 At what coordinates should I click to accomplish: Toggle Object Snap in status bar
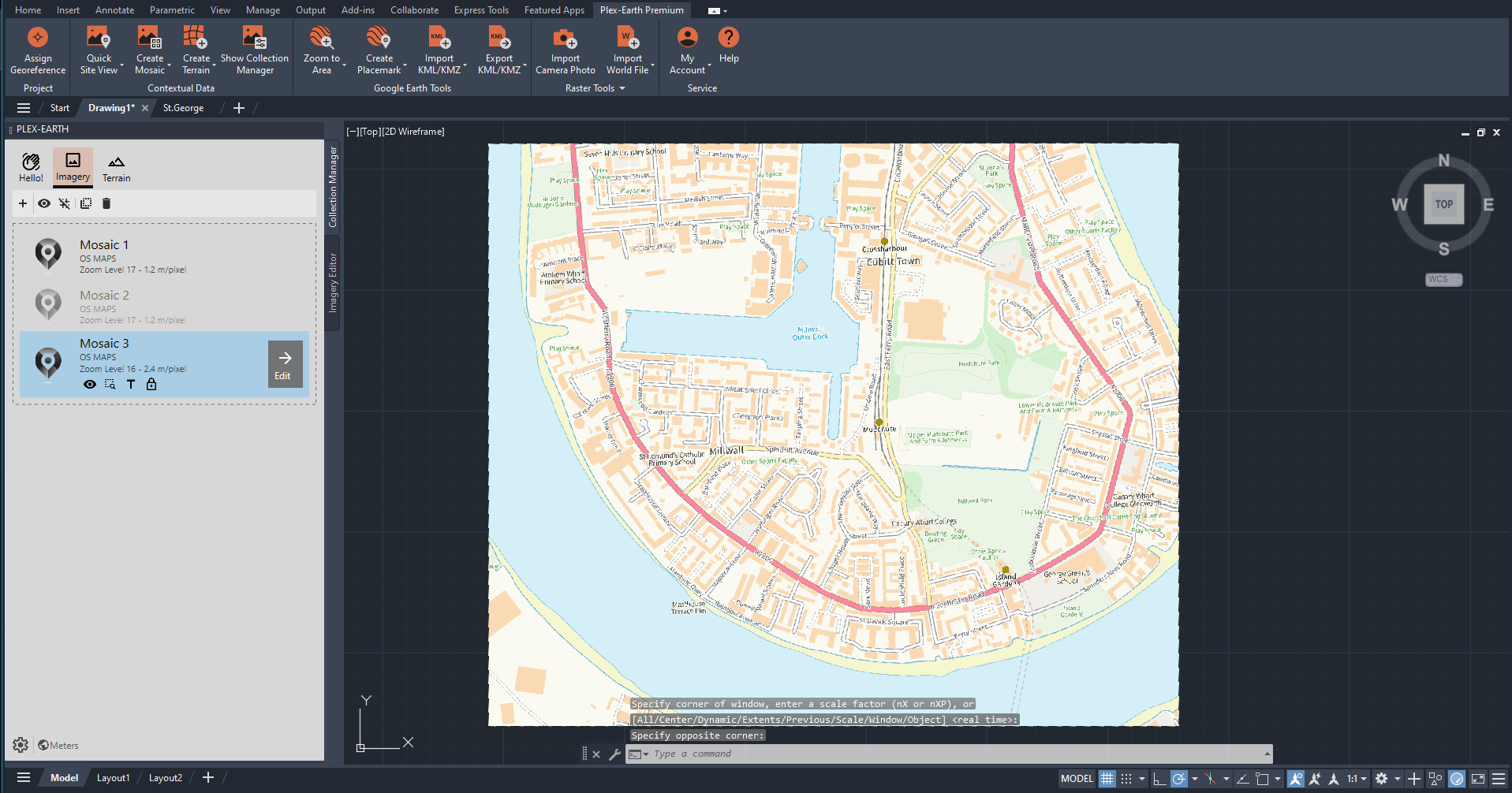click(1262, 779)
